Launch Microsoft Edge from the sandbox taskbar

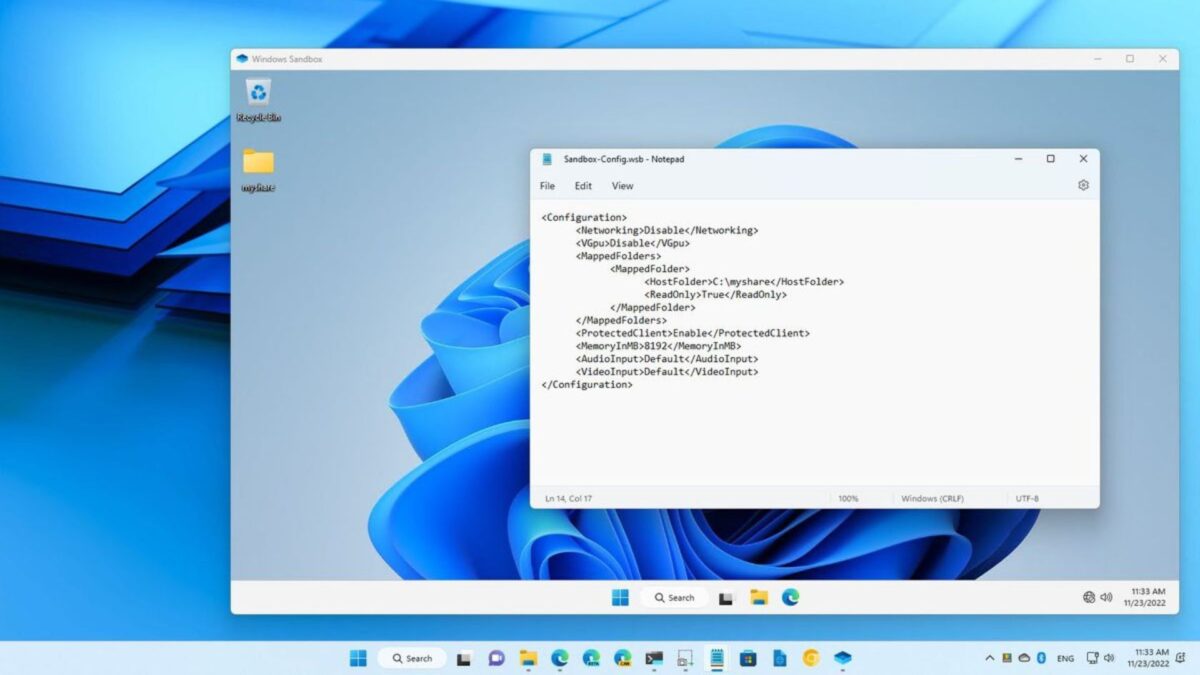pyautogui.click(x=790, y=598)
